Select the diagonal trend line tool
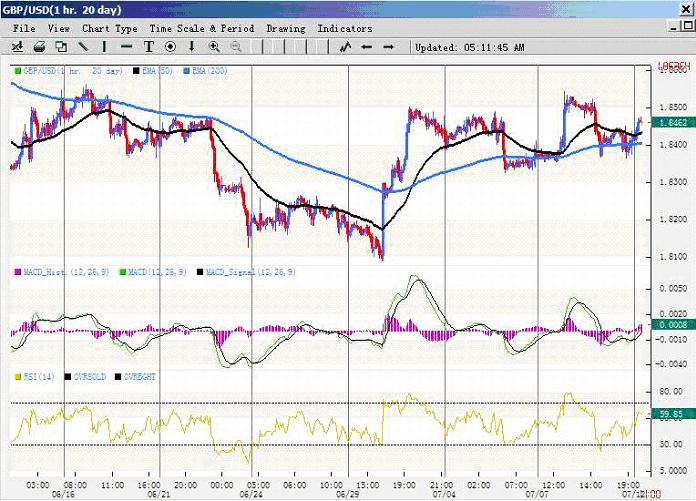The height and width of the screenshot is (501, 696). (83, 47)
